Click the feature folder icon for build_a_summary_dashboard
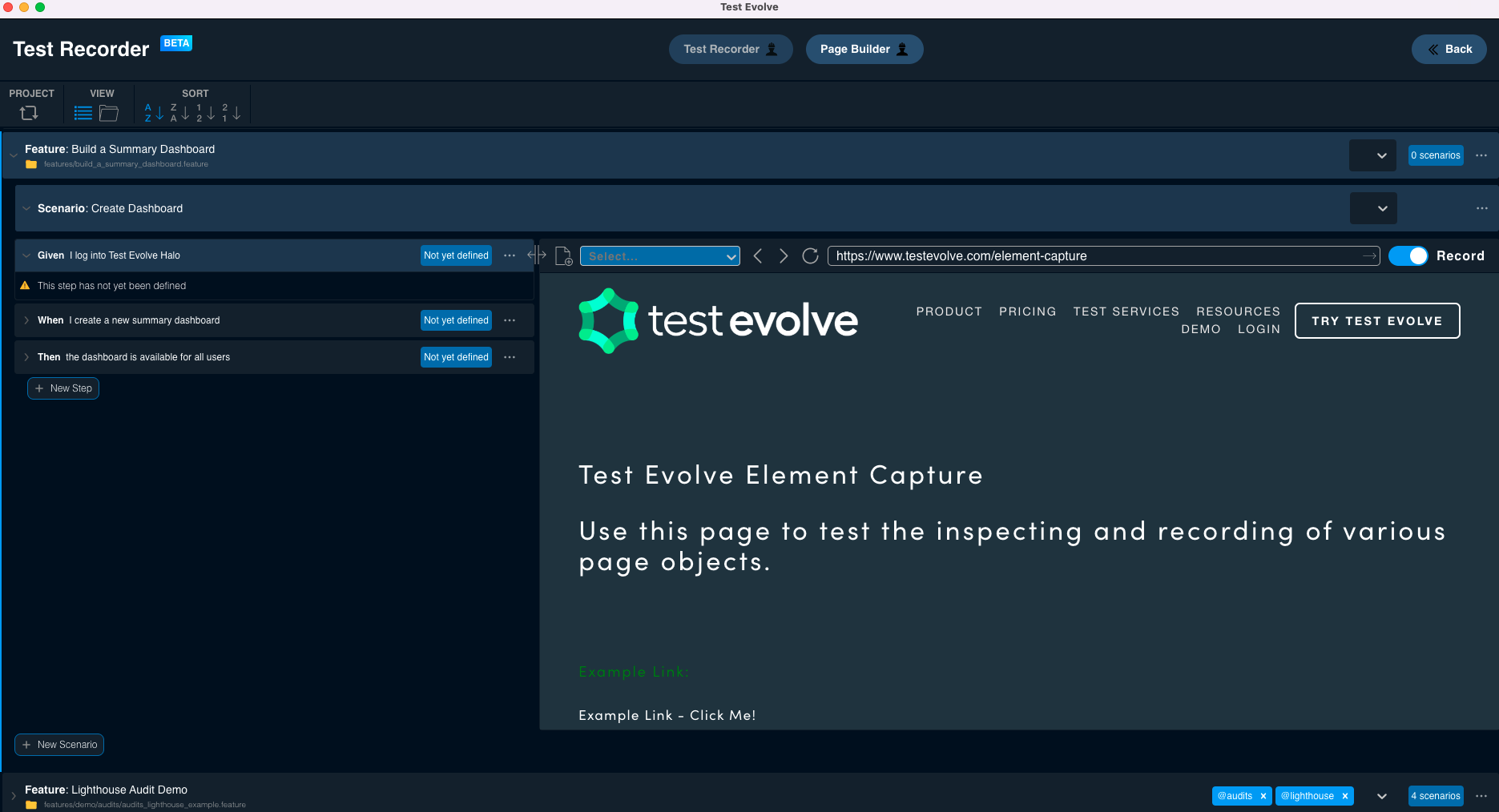Screen dimensions: 1499x812 click(31, 164)
